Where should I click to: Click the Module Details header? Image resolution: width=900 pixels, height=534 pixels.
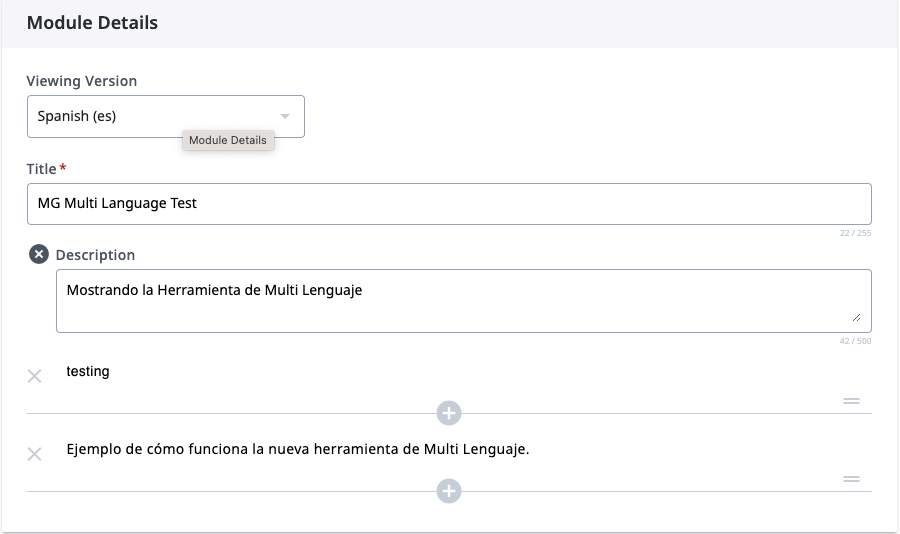pyautogui.click(x=92, y=23)
